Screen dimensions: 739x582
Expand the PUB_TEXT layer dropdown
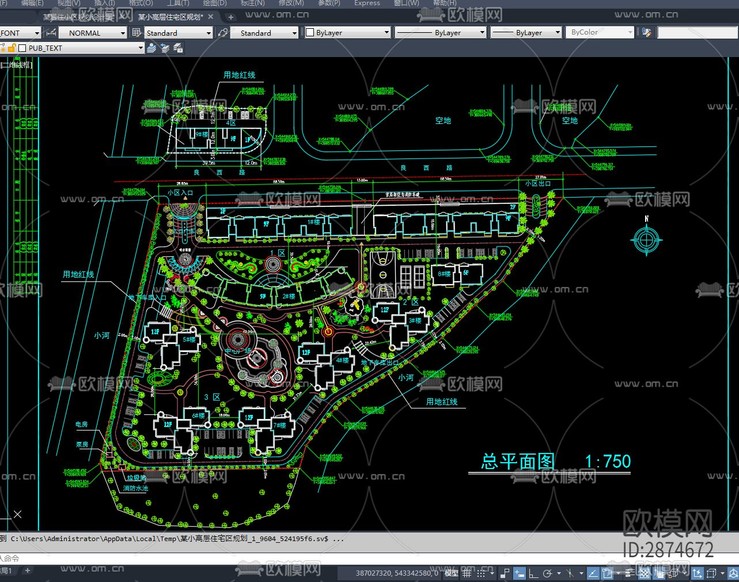(x=140, y=48)
